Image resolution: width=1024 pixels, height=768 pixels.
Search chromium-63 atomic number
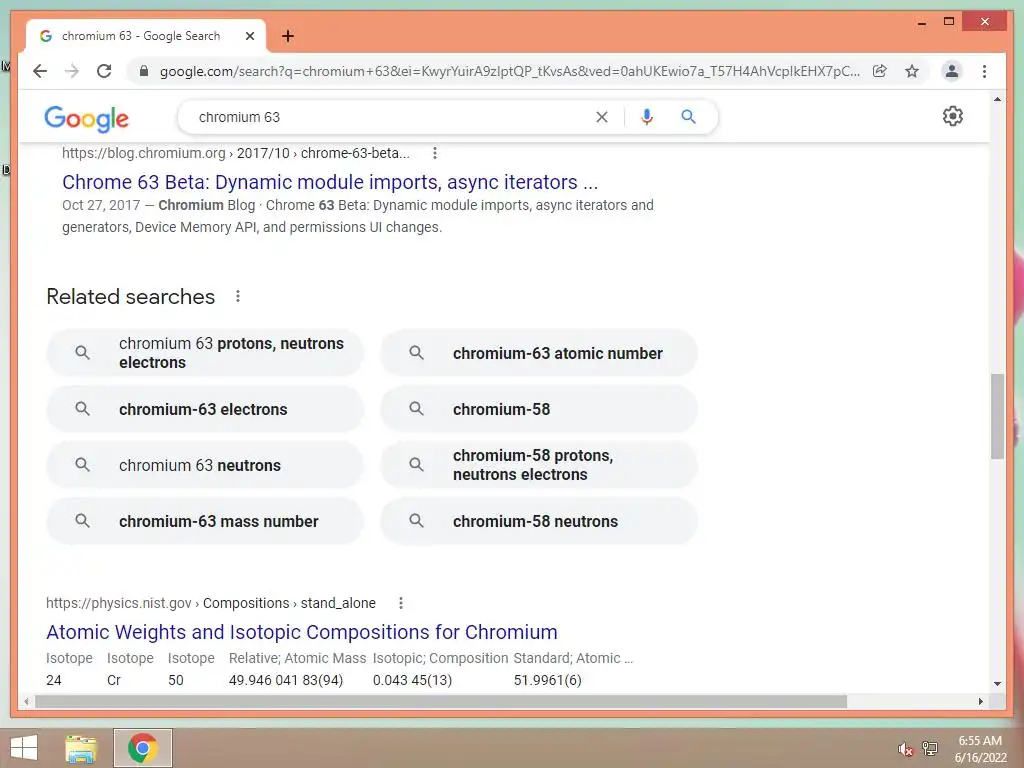point(539,353)
